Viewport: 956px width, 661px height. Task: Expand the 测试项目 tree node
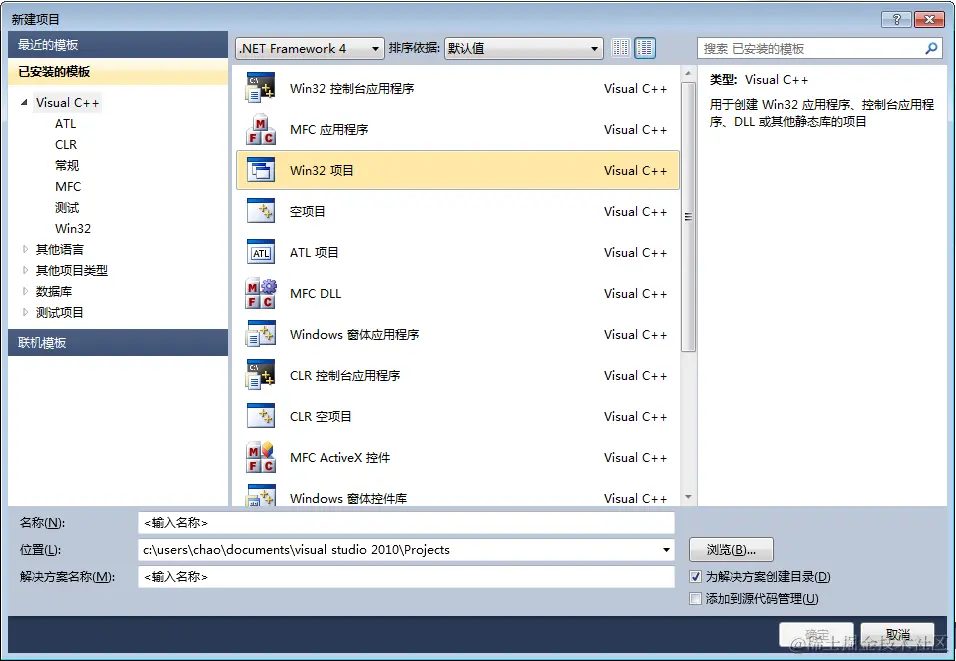pos(25,312)
